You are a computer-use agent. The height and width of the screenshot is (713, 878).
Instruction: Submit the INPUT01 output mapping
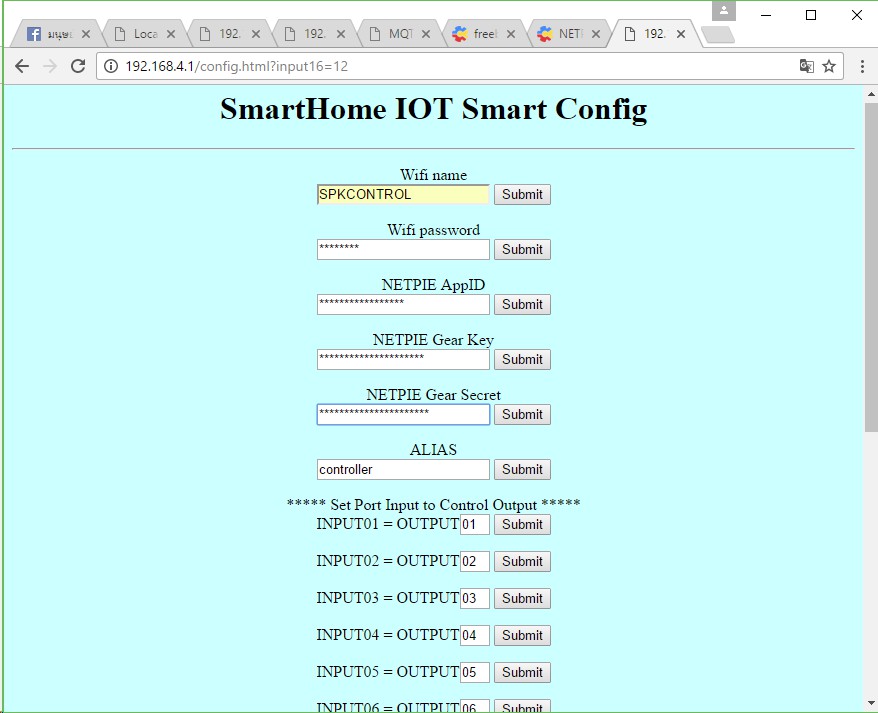tap(521, 524)
